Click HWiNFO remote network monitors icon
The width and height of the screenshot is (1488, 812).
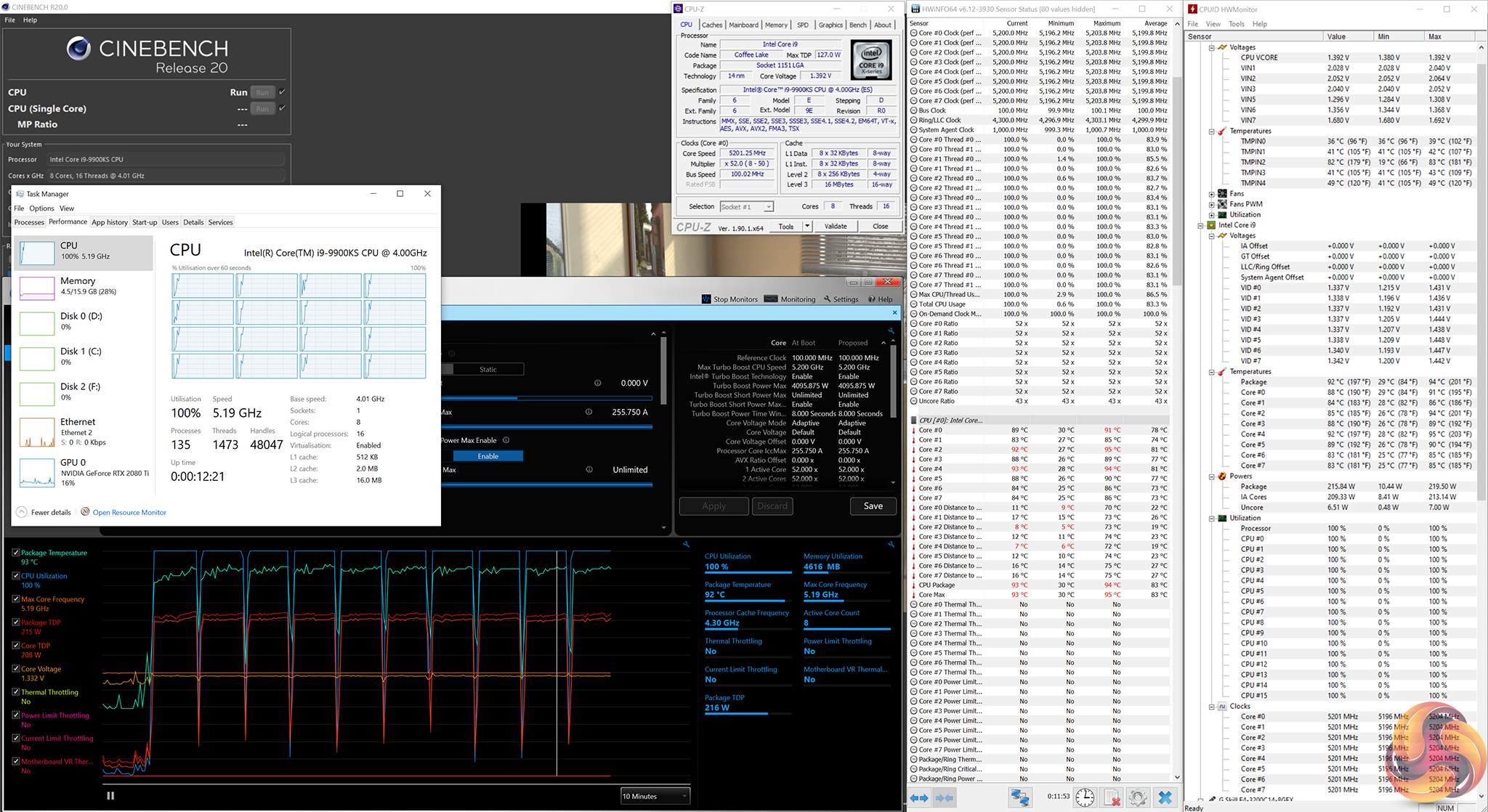click(x=1020, y=797)
